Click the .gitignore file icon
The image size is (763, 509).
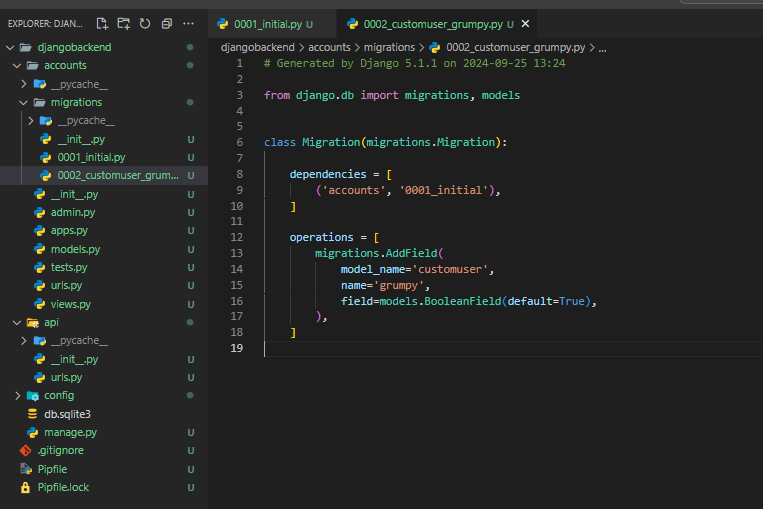26,450
